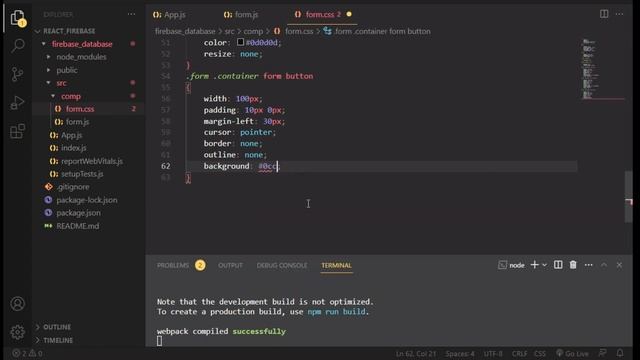
Task: Expand the node_modules folder
Action: (x=49, y=57)
